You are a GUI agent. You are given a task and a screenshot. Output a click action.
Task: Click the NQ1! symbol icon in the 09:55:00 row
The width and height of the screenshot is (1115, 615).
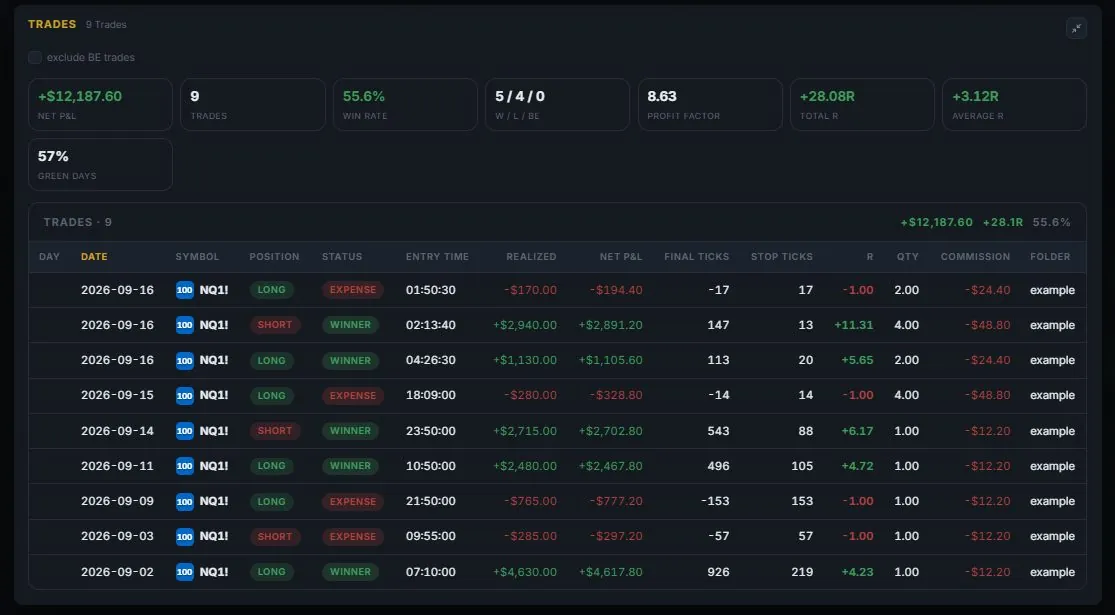pyautogui.click(x=185, y=536)
